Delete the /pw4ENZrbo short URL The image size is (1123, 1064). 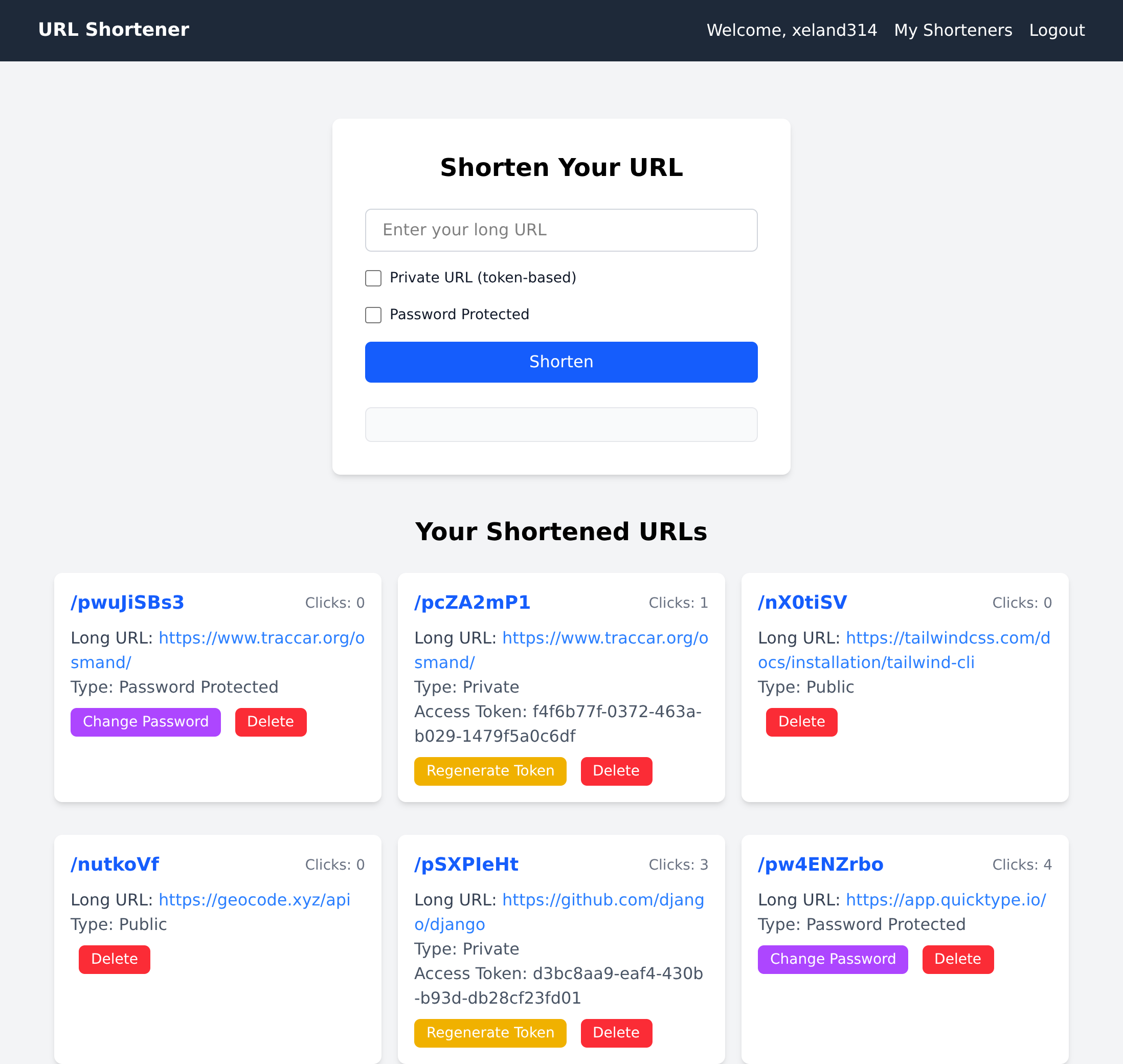pyautogui.click(x=958, y=960)
